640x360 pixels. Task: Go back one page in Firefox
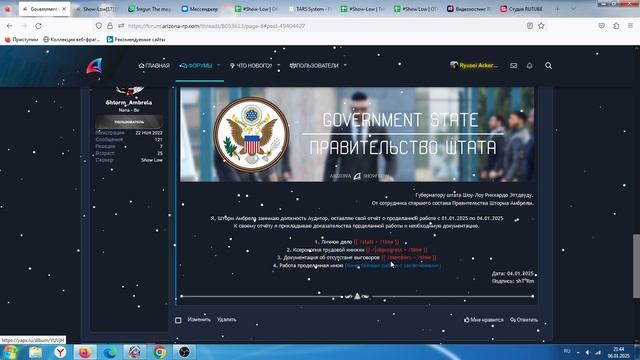tap(9, 26)
